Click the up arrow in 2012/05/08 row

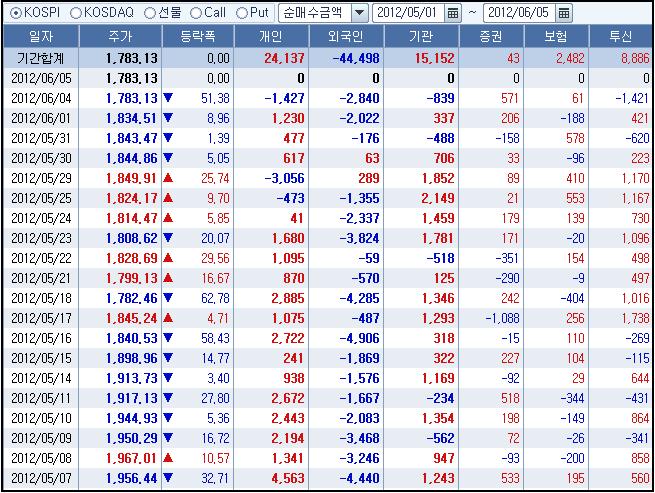(168, 458)
